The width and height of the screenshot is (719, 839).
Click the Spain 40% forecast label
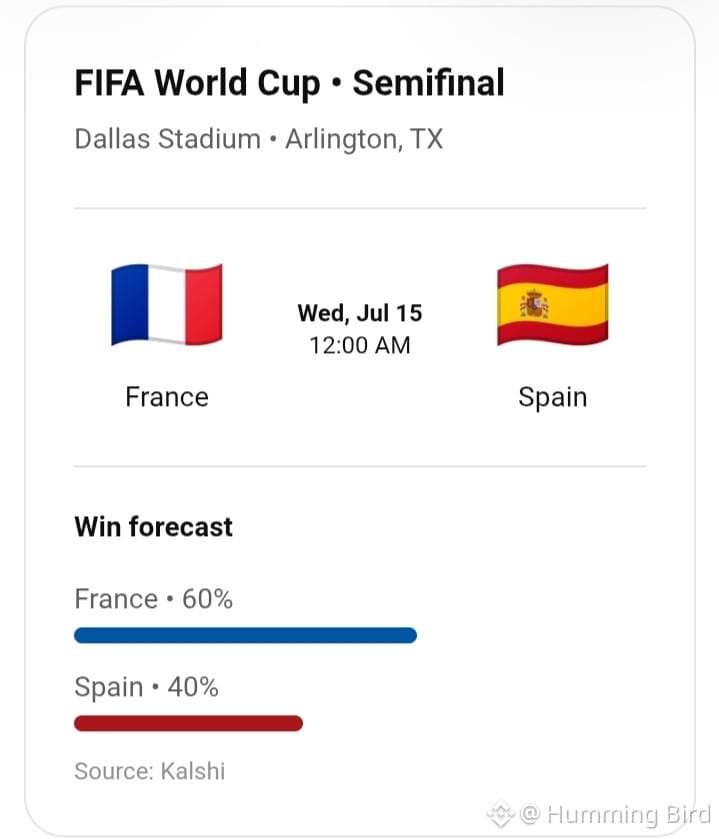147,687
